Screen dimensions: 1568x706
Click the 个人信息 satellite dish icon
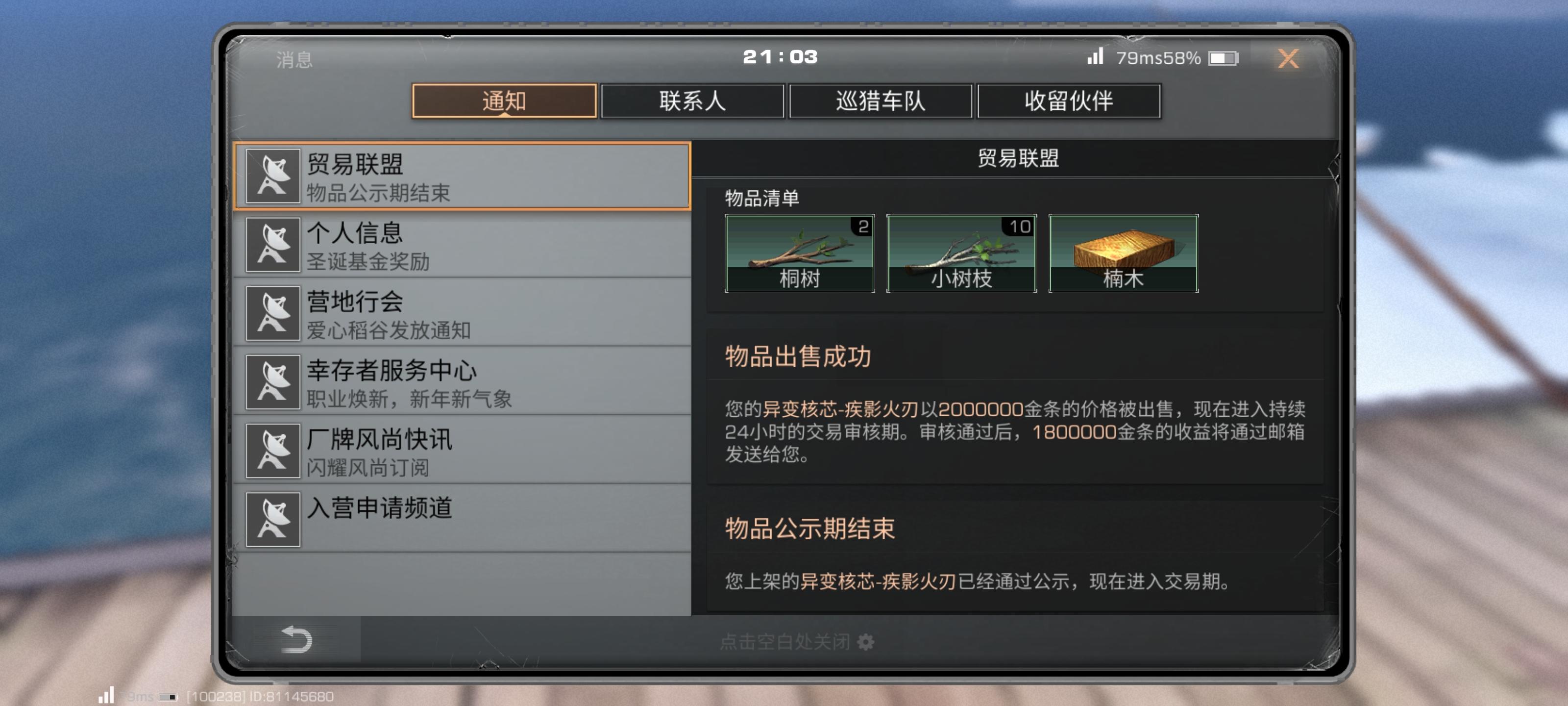(x=273, y=245)
